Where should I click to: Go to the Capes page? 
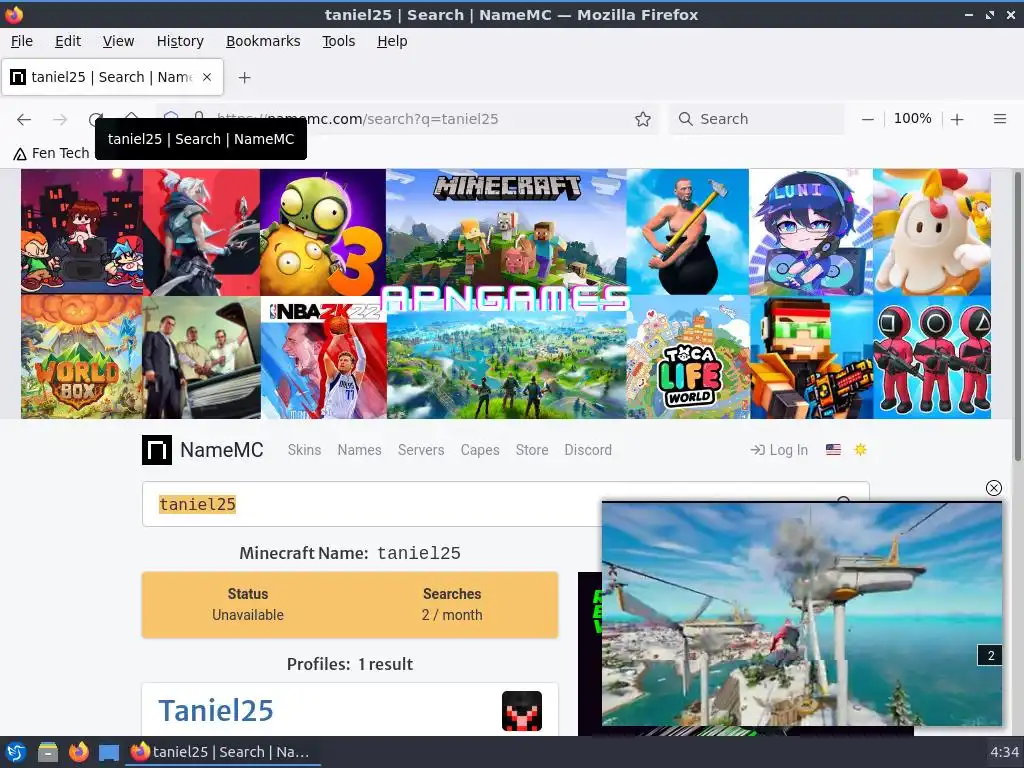(x=480, y=450)
